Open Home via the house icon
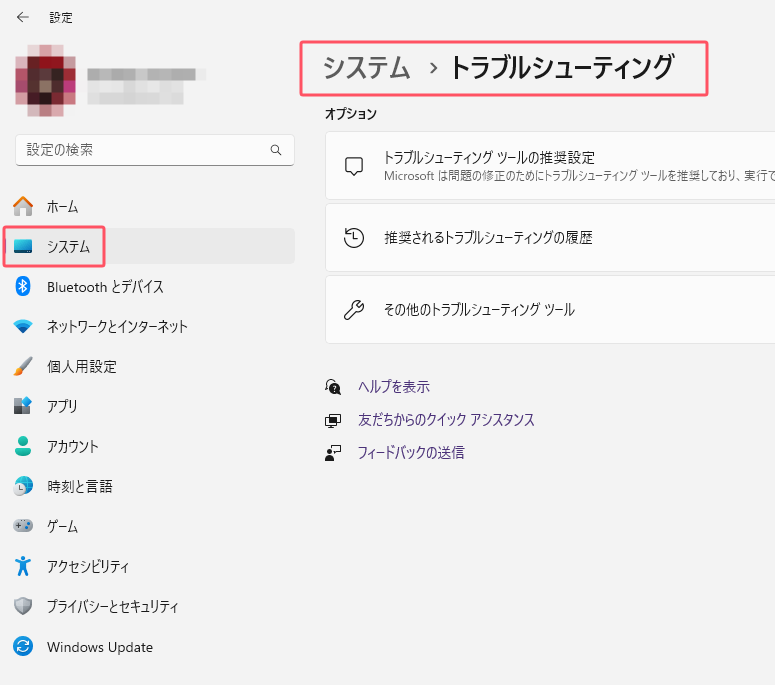Image resolution: width=775 pixels, height=685 pixels. pyautogui.click(x=23, y=206)
